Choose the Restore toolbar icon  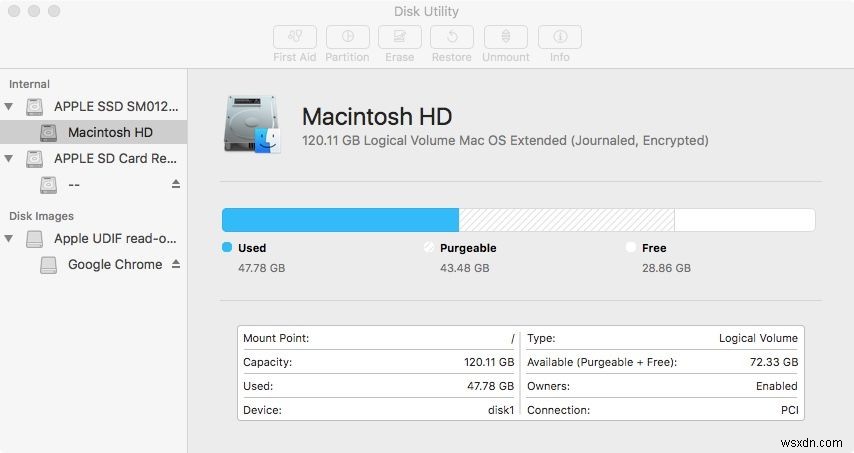click(452, 37)
